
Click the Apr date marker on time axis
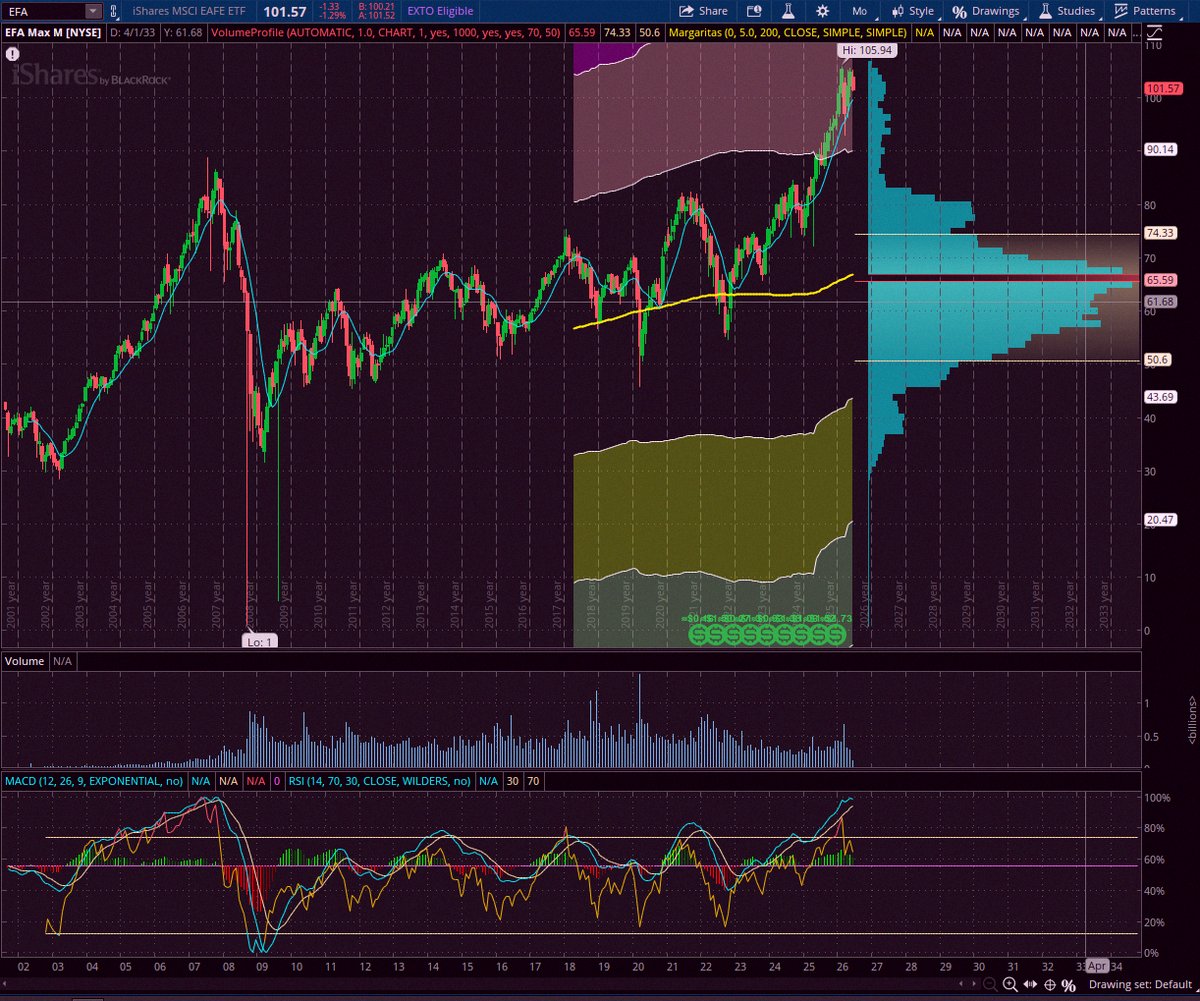click(1097, 966)
